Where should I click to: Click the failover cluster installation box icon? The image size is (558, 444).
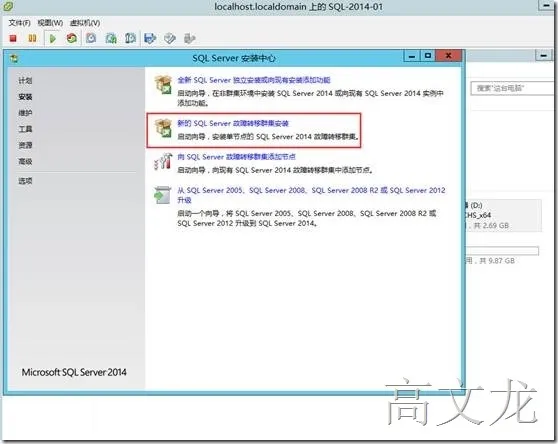click(163, 128)
